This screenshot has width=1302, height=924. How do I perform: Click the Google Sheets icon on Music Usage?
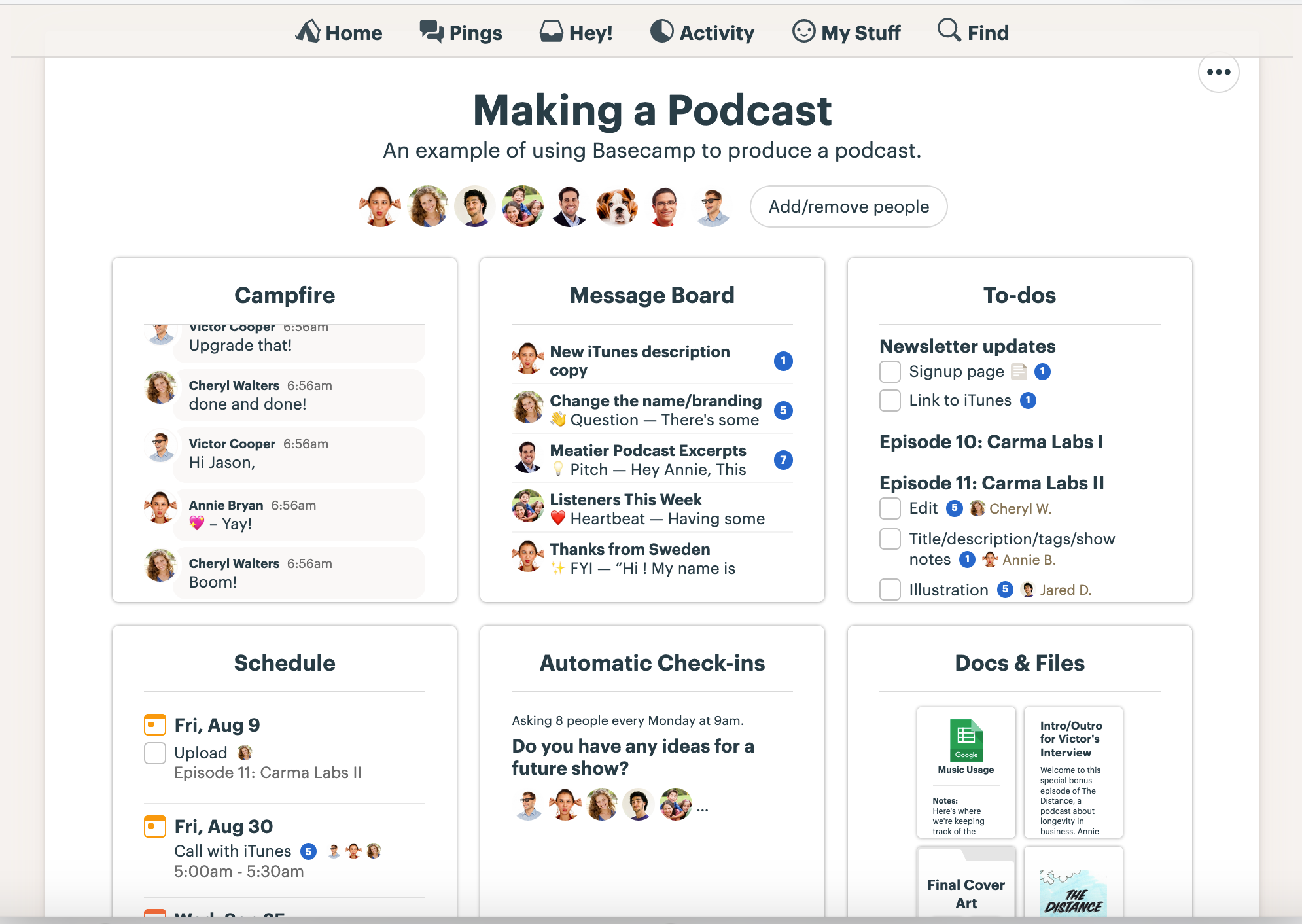(x=966, y=740)
